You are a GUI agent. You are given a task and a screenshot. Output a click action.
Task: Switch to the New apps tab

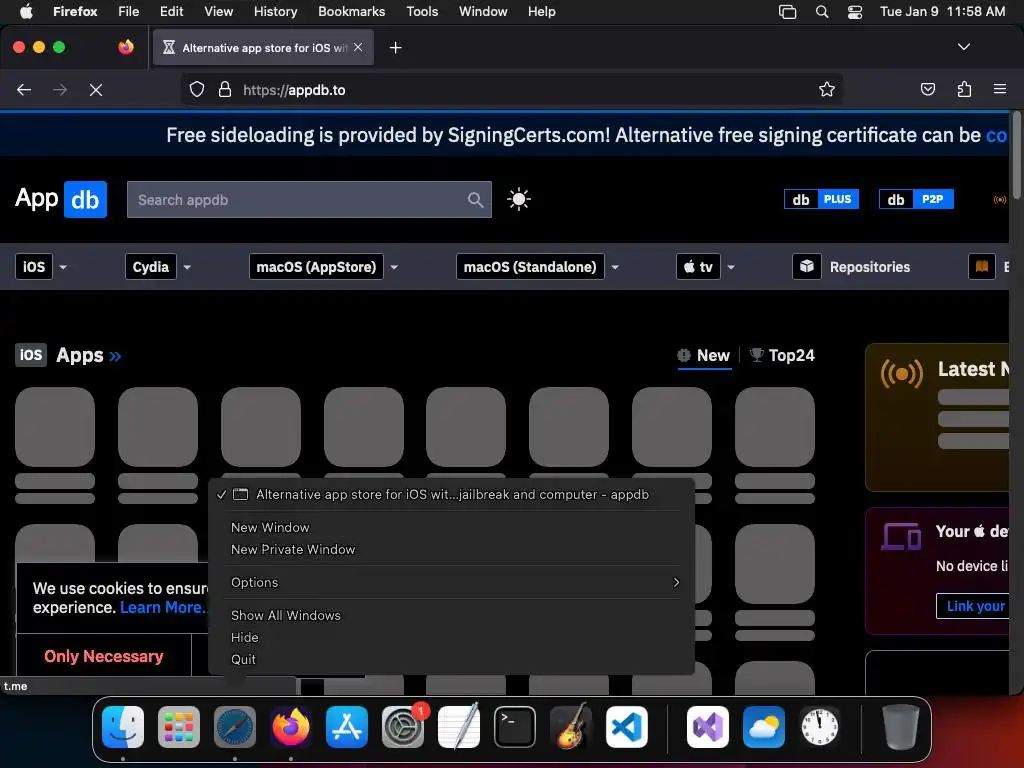pos(704,356)
